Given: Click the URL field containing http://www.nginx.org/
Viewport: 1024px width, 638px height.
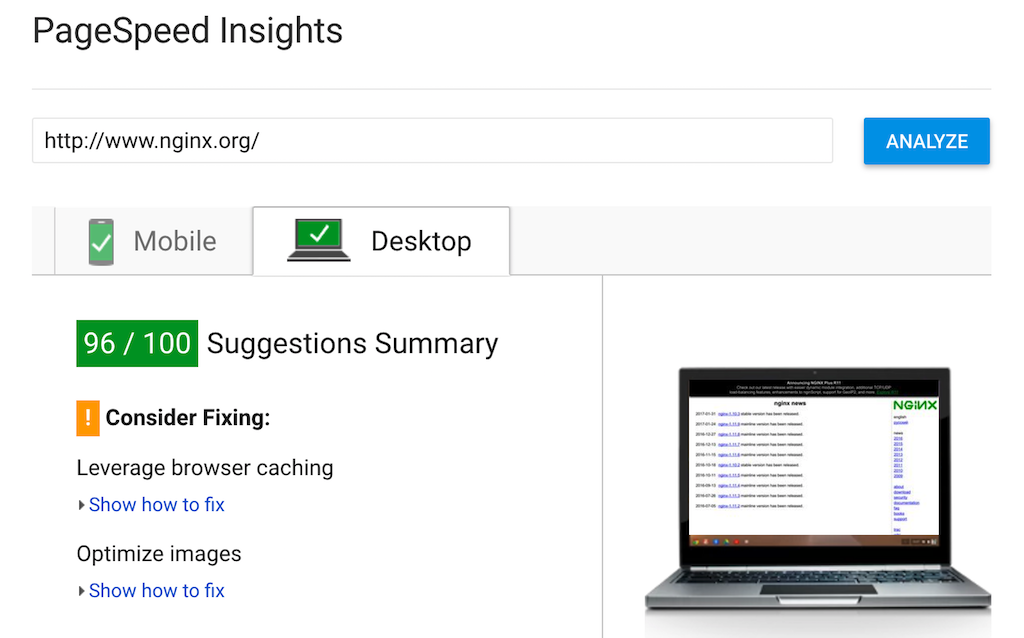Looking at the screenshot, I should [x=432, y=141].
